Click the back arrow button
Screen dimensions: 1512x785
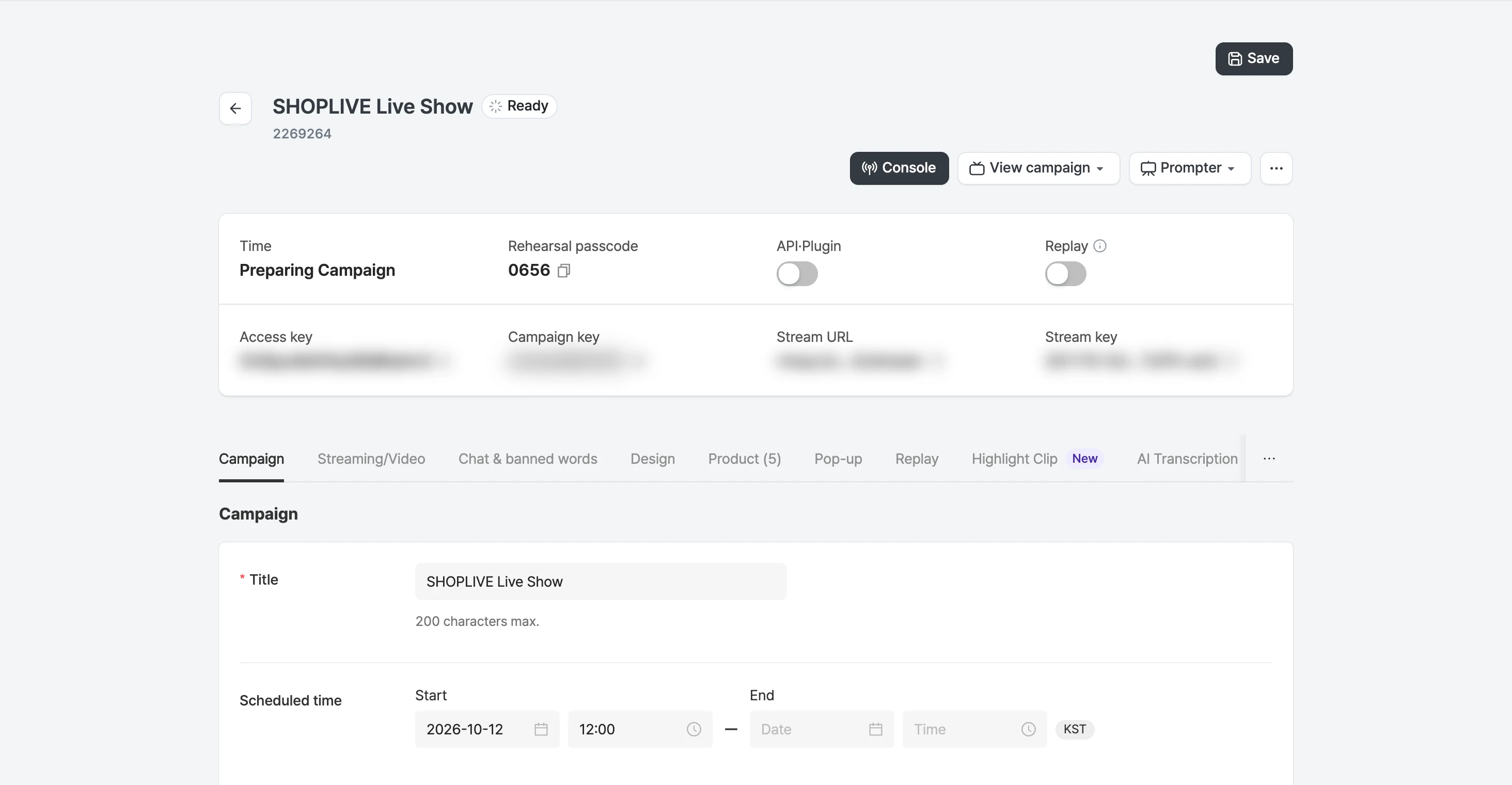coord(235,108)
